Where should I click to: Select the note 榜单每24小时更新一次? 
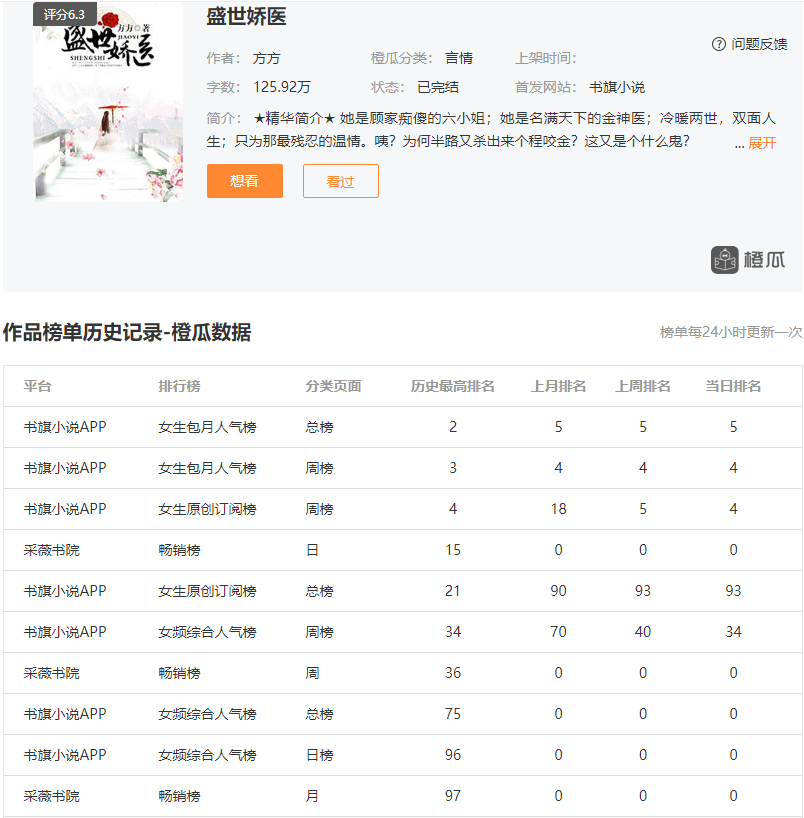click(x=731, y=332)
